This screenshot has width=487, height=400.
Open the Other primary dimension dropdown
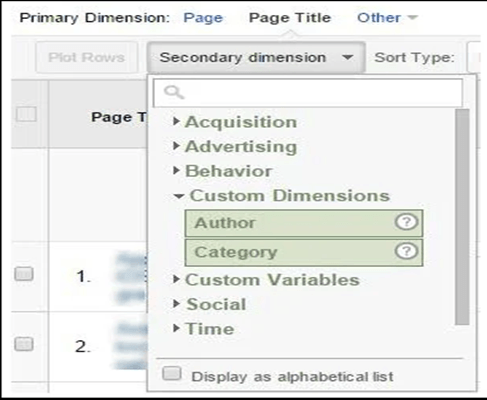pos(387,18)
